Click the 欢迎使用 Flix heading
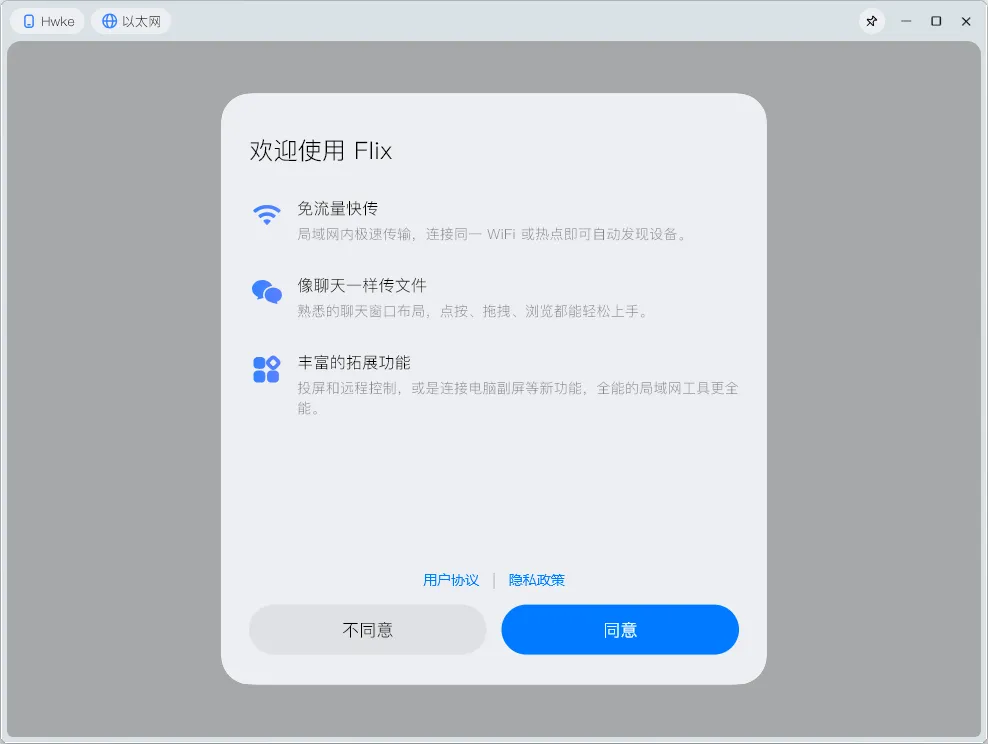The image size is (988, 744). [321, 151]
